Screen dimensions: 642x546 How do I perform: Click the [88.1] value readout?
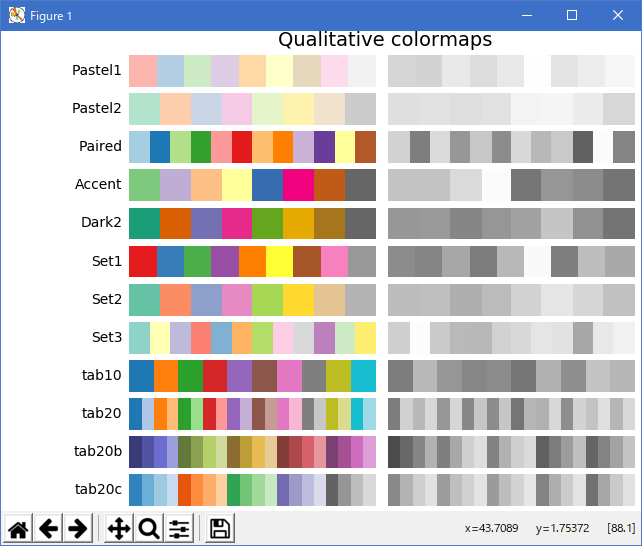[621, 528]
